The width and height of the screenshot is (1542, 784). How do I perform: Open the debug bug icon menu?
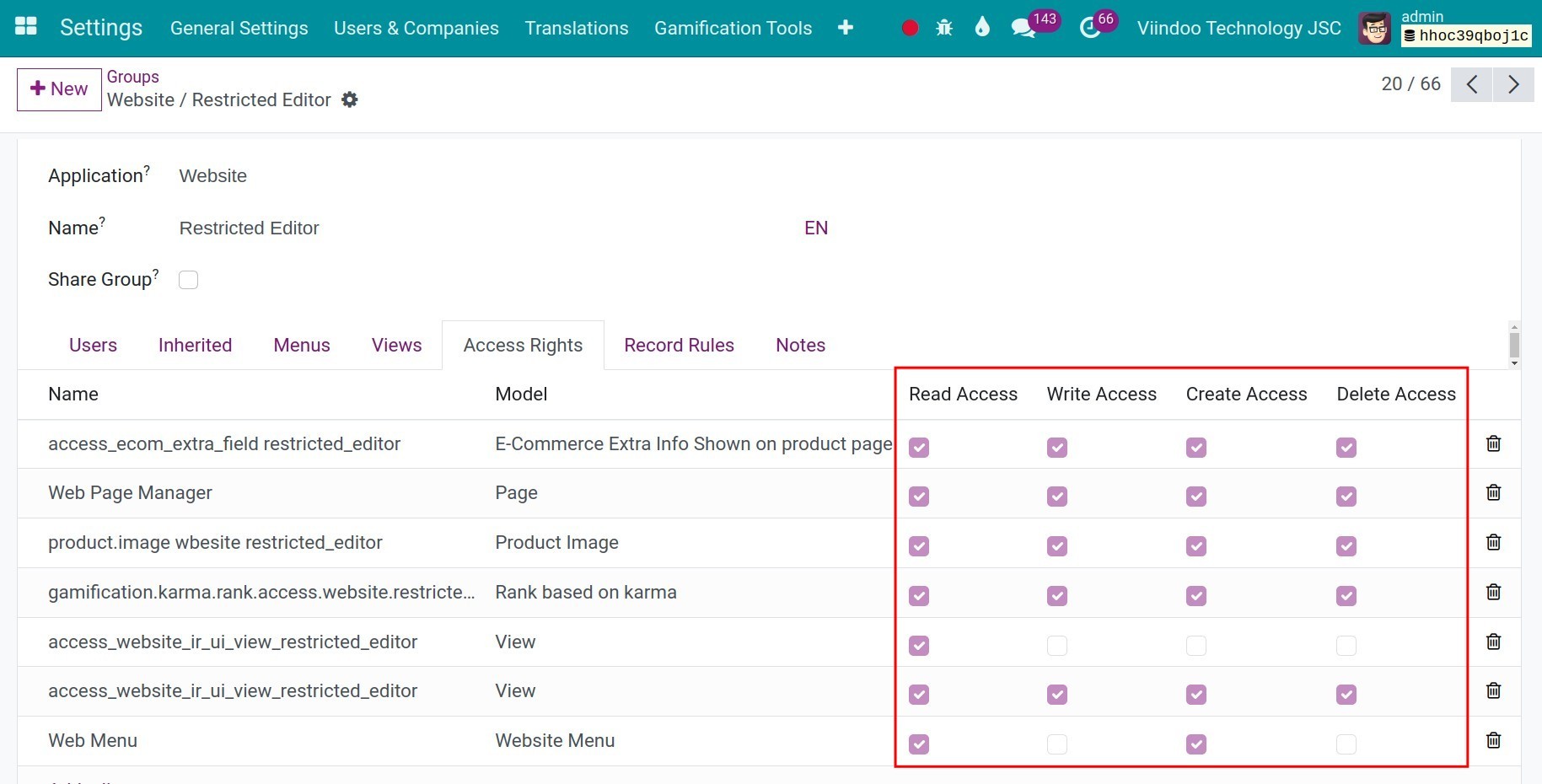(944, 28)
